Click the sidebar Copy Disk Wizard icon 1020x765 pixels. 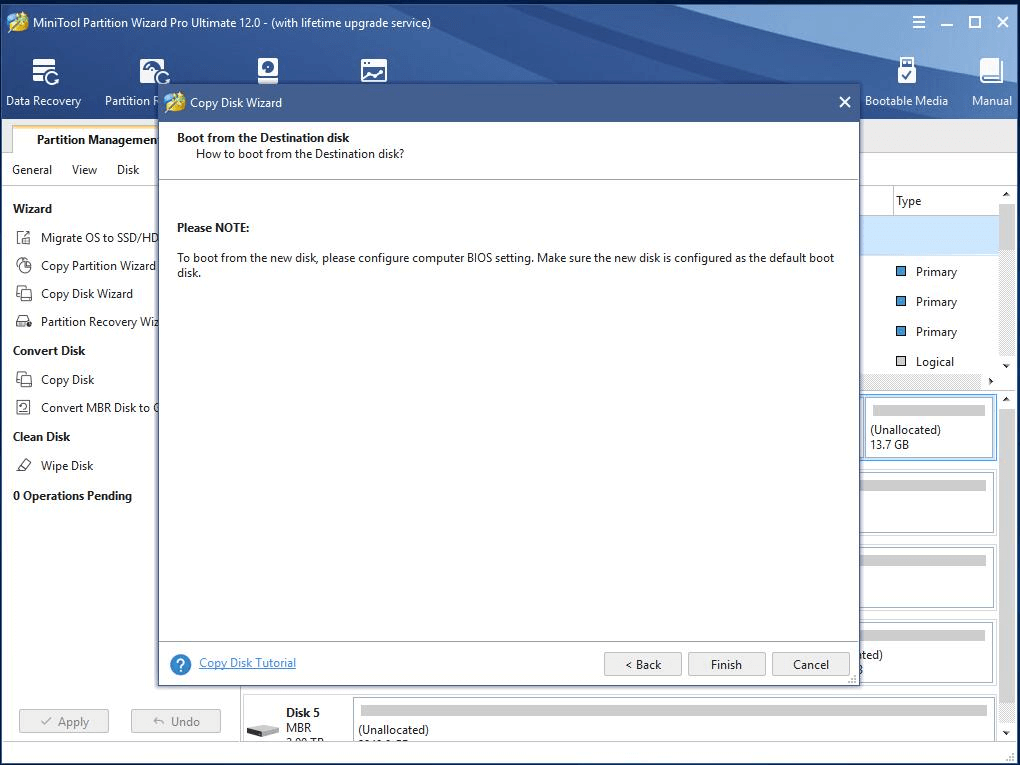23,293
